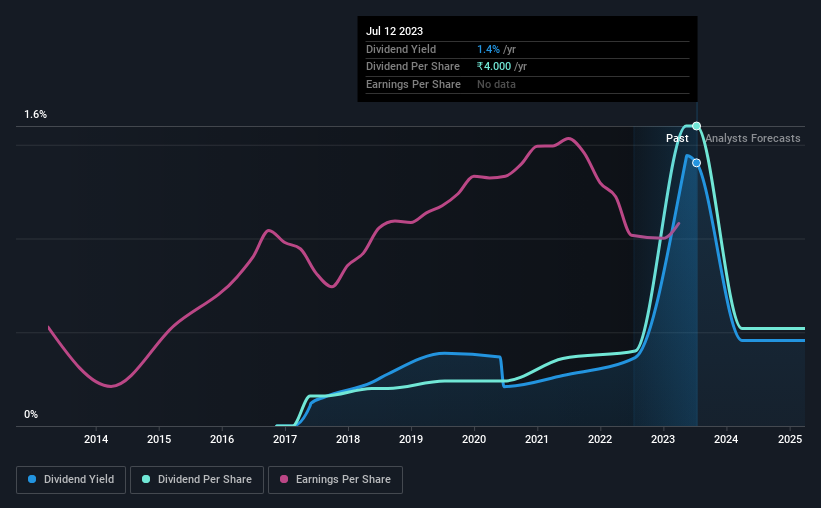This screenshot has width=821, height=508.
Task: Click the ₹4.000 dividend per share value
Action: pos(494,67)
